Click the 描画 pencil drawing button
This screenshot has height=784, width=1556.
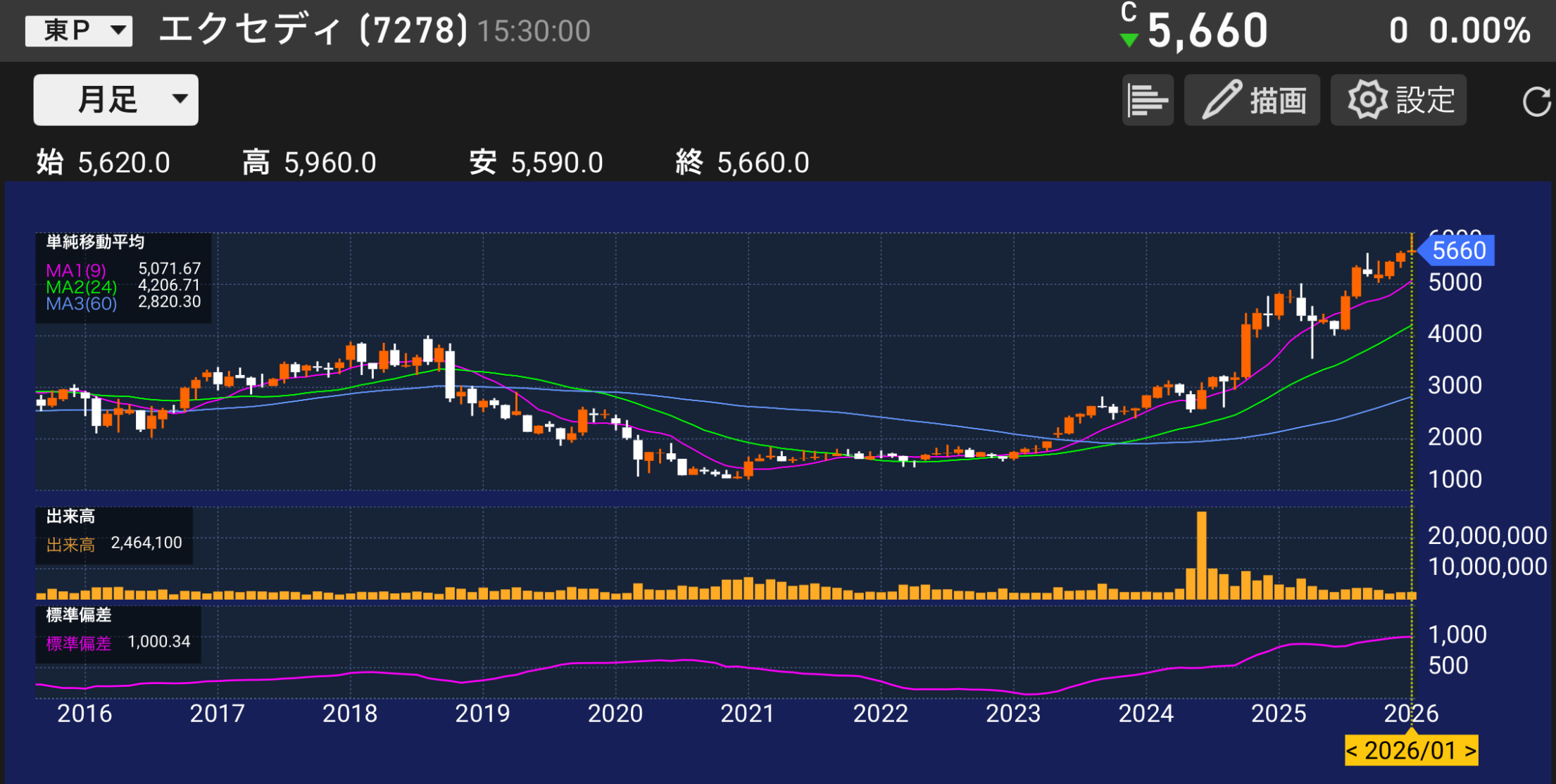click(x=1252, y=100)
